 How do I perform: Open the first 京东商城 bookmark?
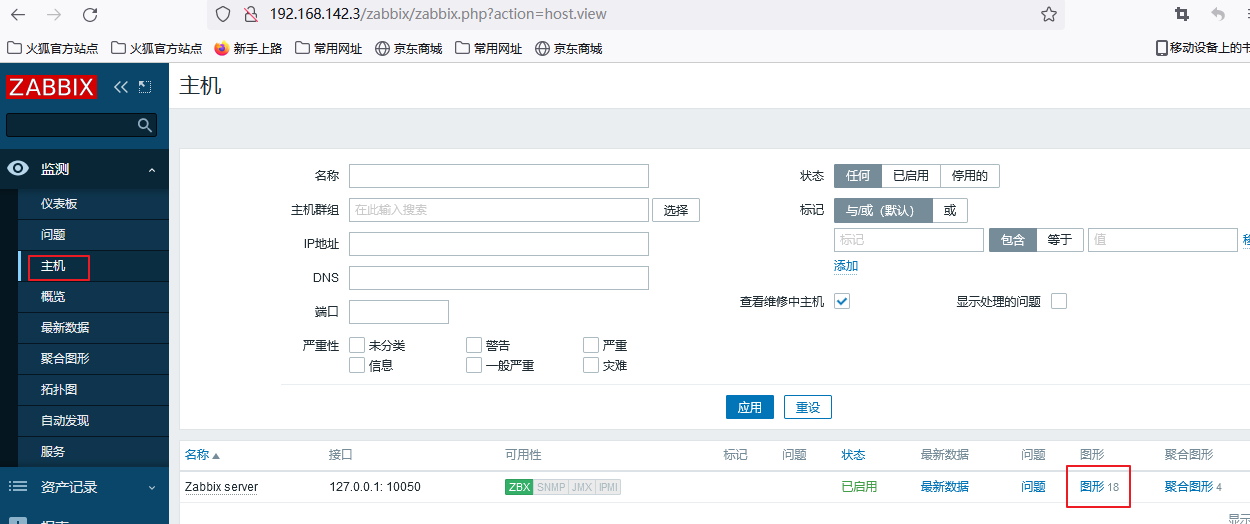pos(408,48)
